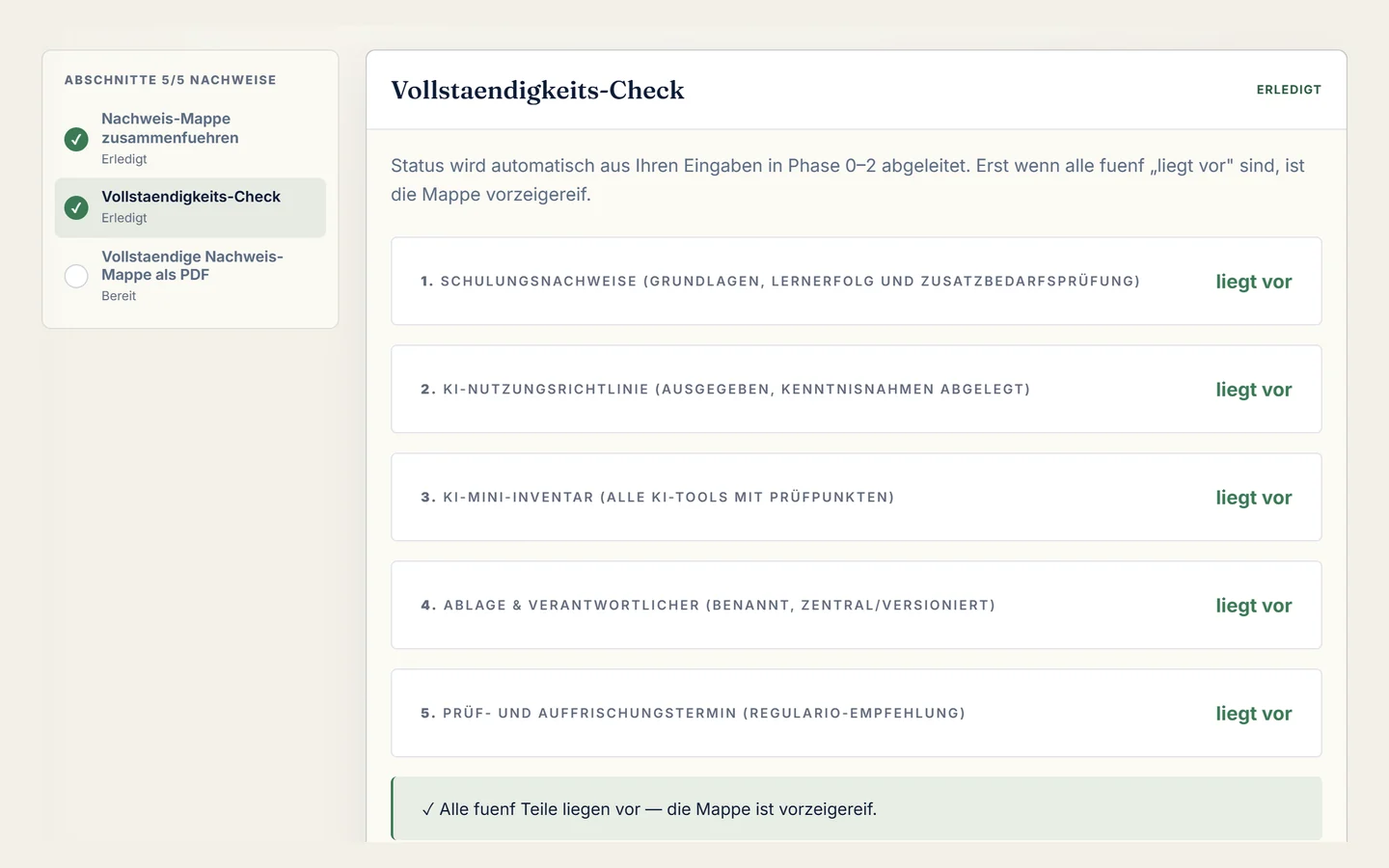Click the ABSCHNITTE 5/5 NACHWEISE header
The image size is (1389, 868).
click(x=171, y=80)
